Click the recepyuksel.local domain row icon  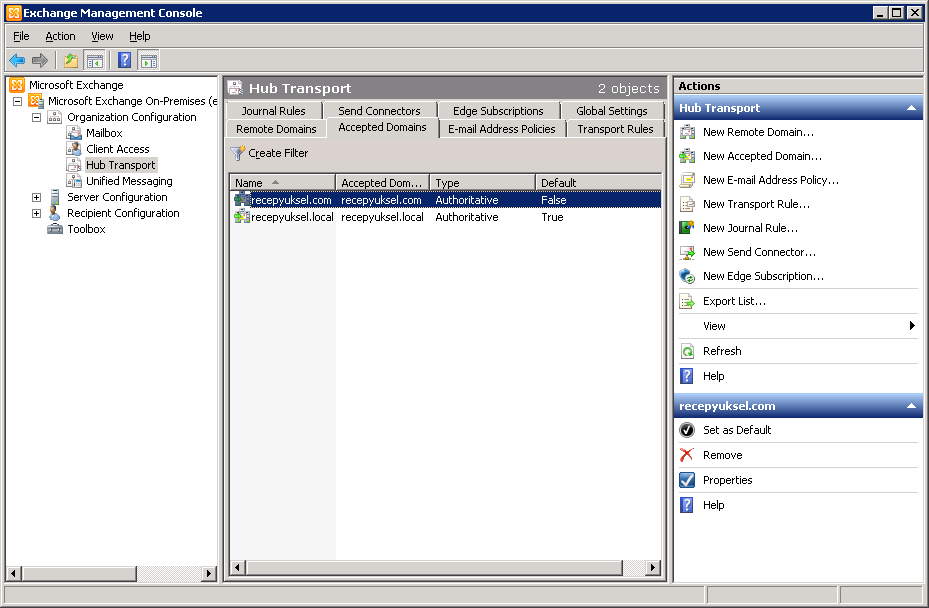tap(242, 217)
